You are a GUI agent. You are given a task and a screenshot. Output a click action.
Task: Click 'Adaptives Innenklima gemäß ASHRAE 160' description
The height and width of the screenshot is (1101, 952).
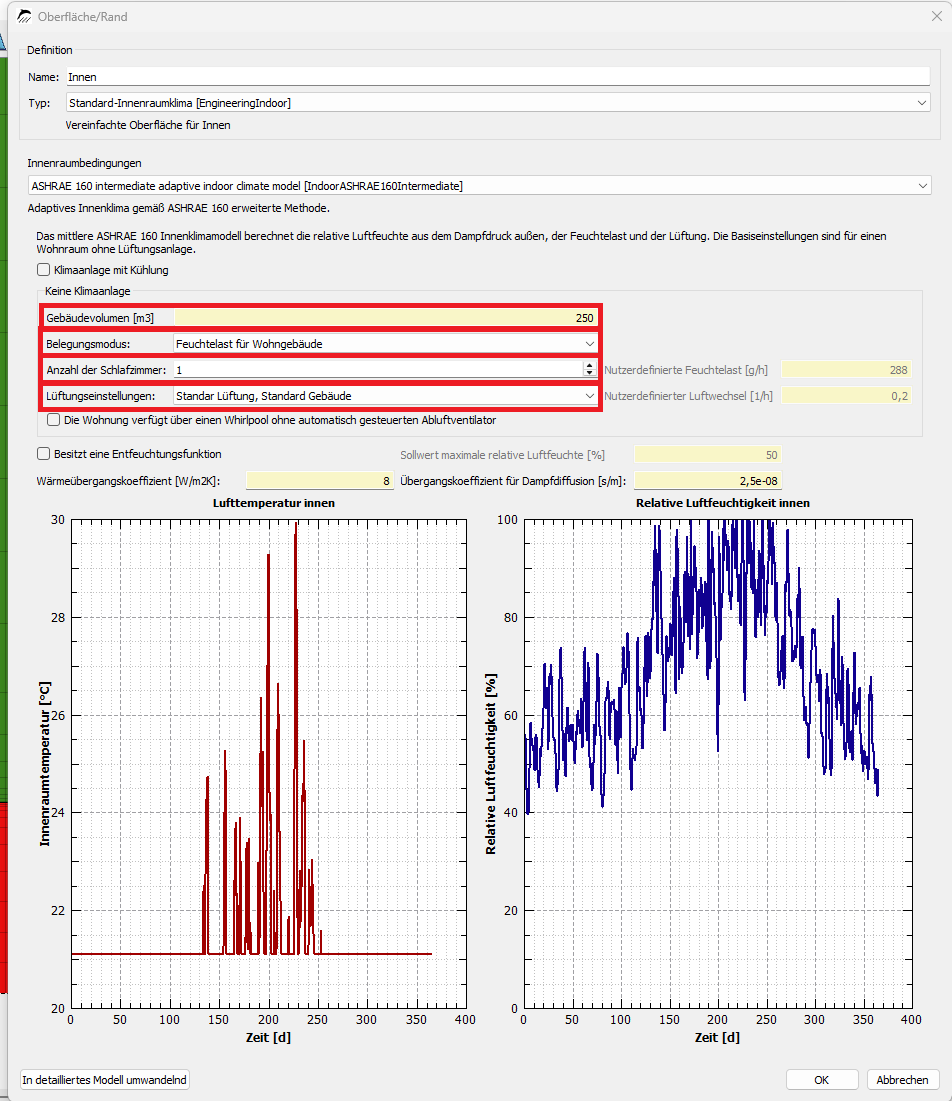[x=178, y=208]
